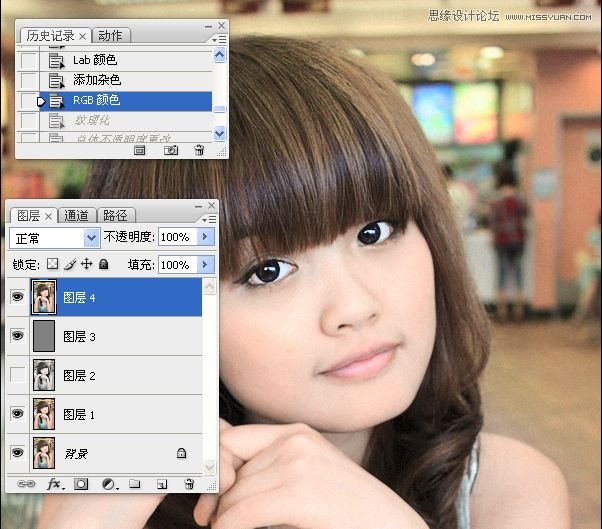Click the fill 100% input field

[178, 264]
